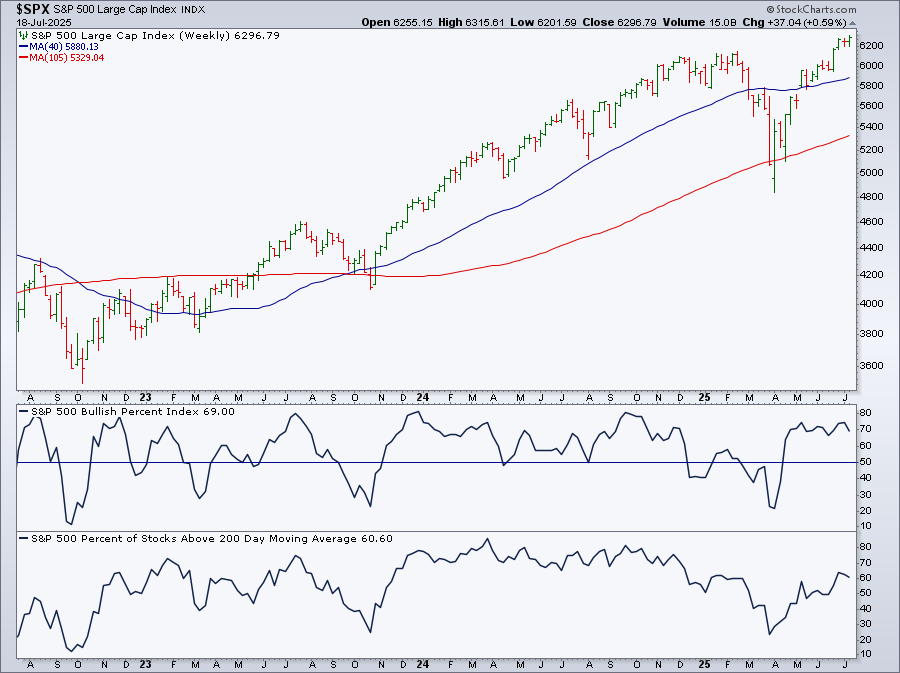
Task: Click the 50 level on Bullish Percent axis
Action: (864, 462)
